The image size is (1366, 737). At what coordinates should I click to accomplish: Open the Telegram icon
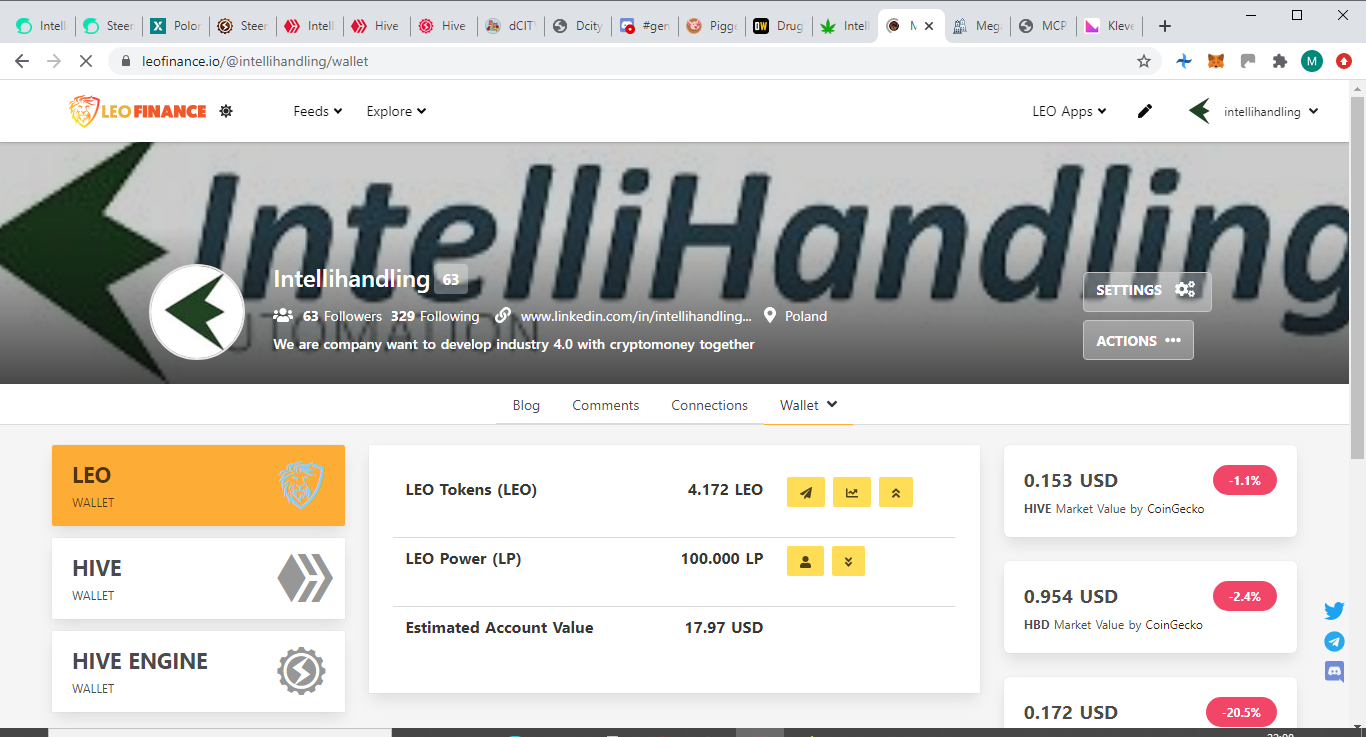[x=1334, y=641]
